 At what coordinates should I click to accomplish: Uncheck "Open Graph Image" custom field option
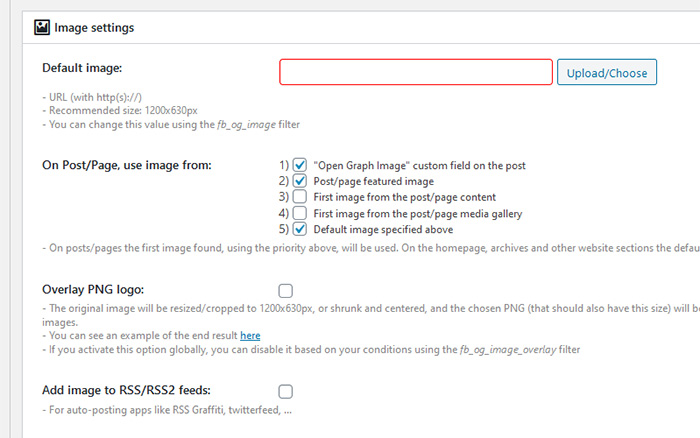coord(300,165)
